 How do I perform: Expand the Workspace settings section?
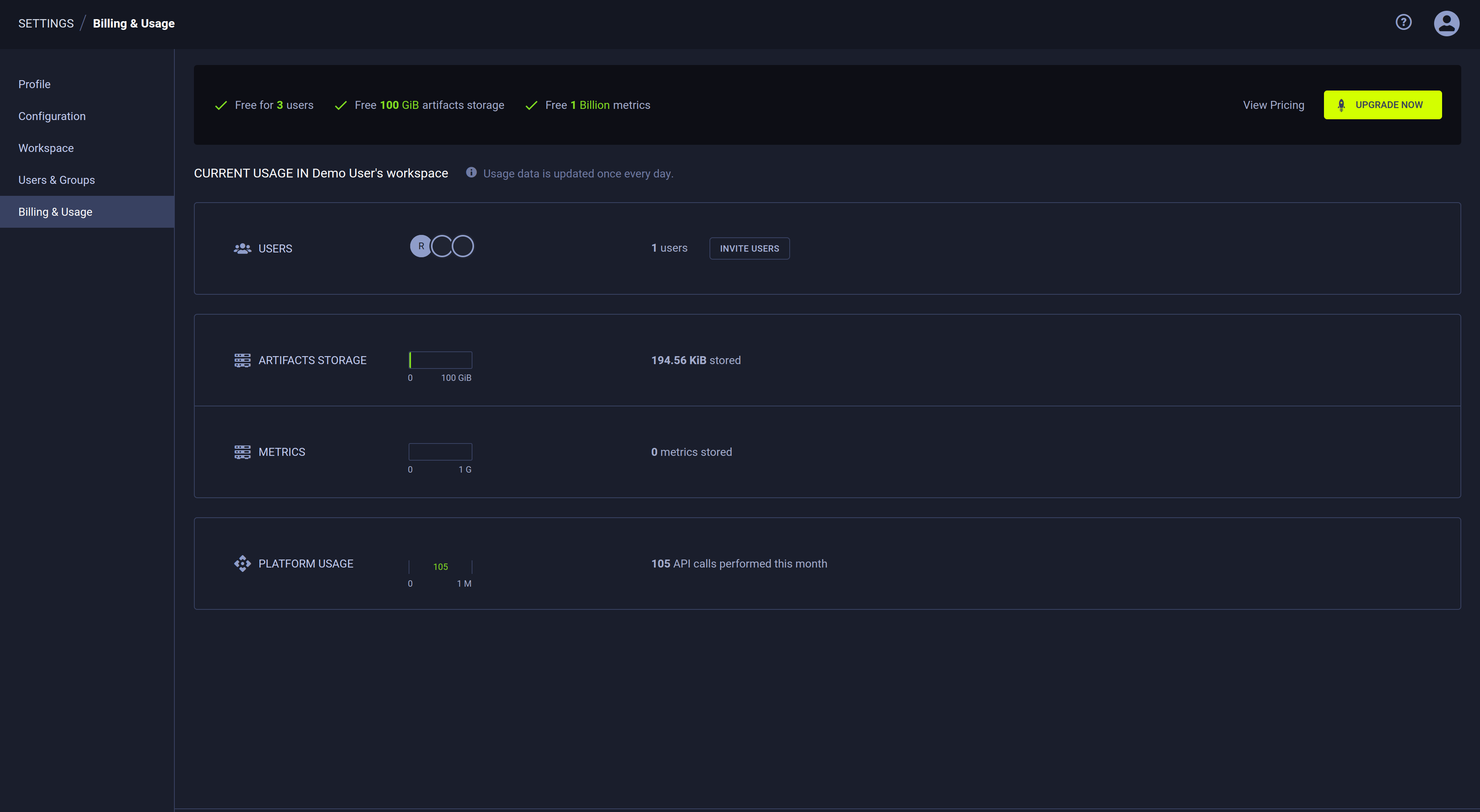pyautogui.click(x=46, y=148)
